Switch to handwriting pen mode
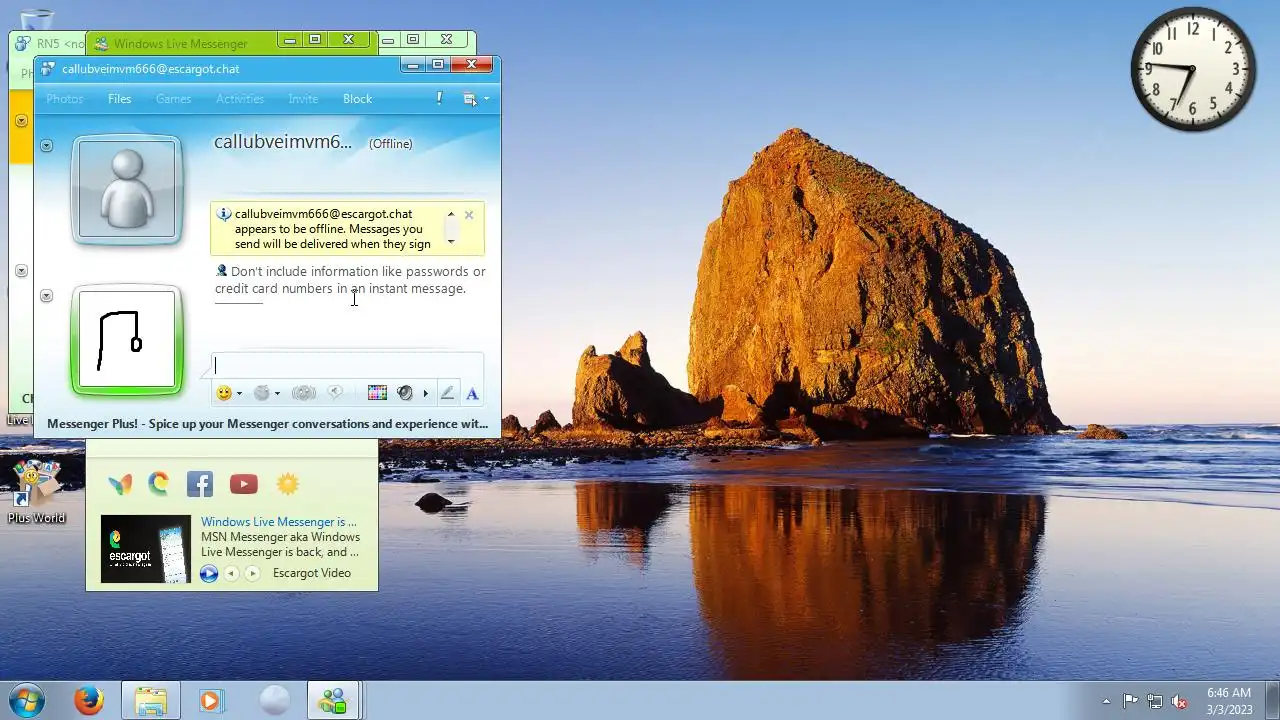This screenshot has height=720, width=1280. click(x=447, y=393)
